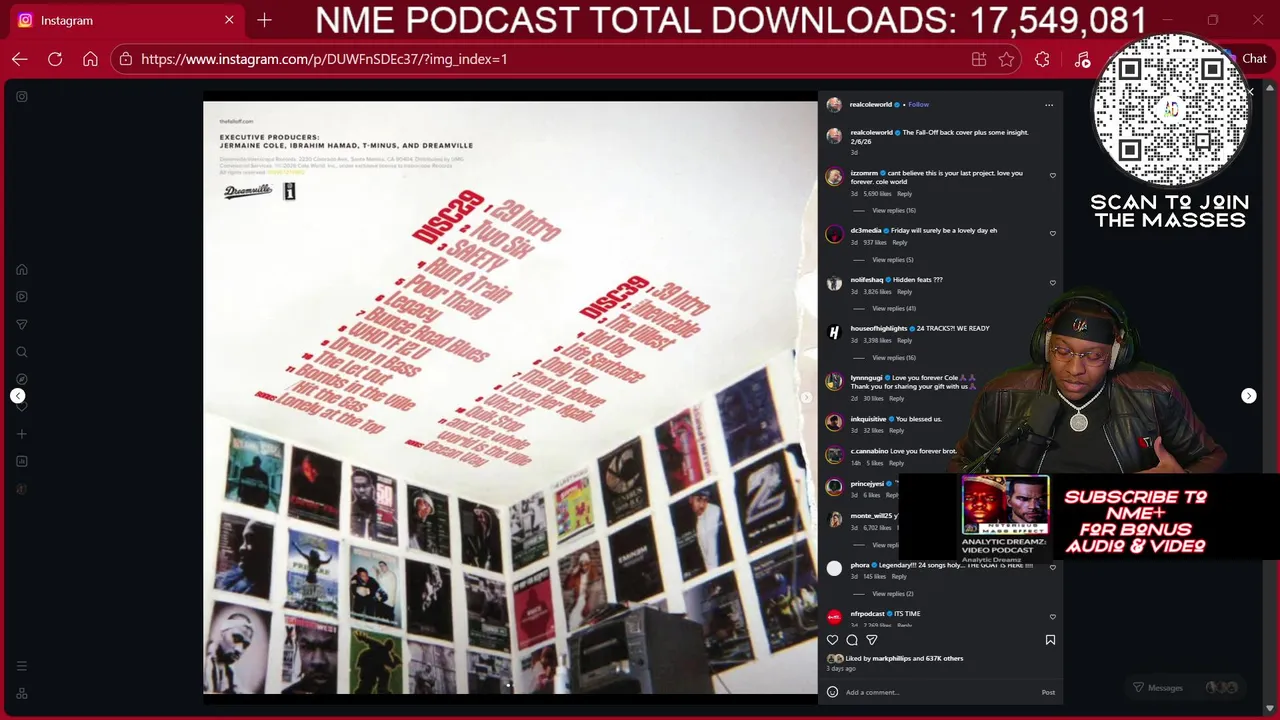Open Messages floating button at bottom right
Screen dimensions: 1280x720
coord(1186,688)
